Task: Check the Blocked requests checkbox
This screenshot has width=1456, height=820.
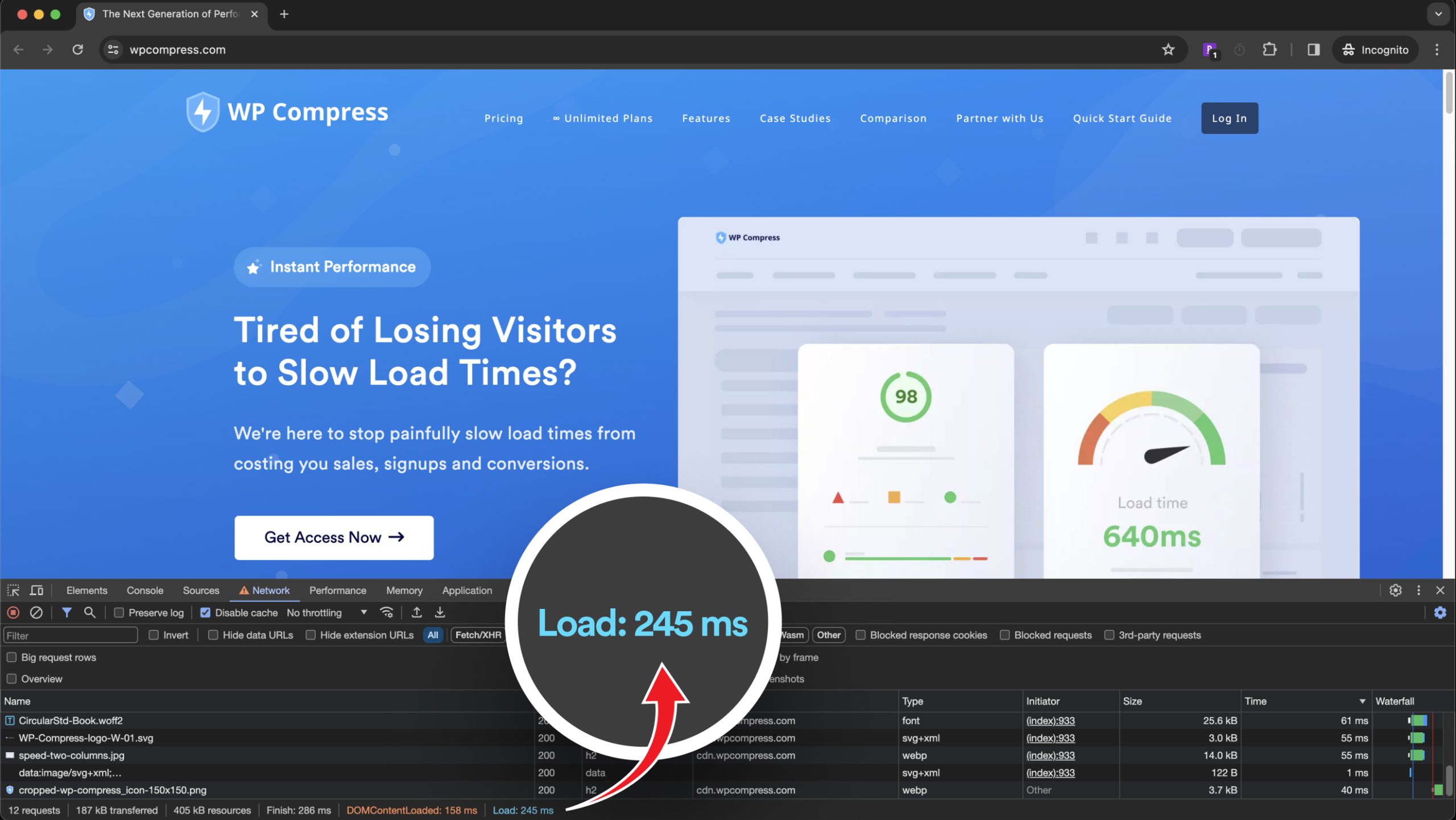Action: (1005, 634)
